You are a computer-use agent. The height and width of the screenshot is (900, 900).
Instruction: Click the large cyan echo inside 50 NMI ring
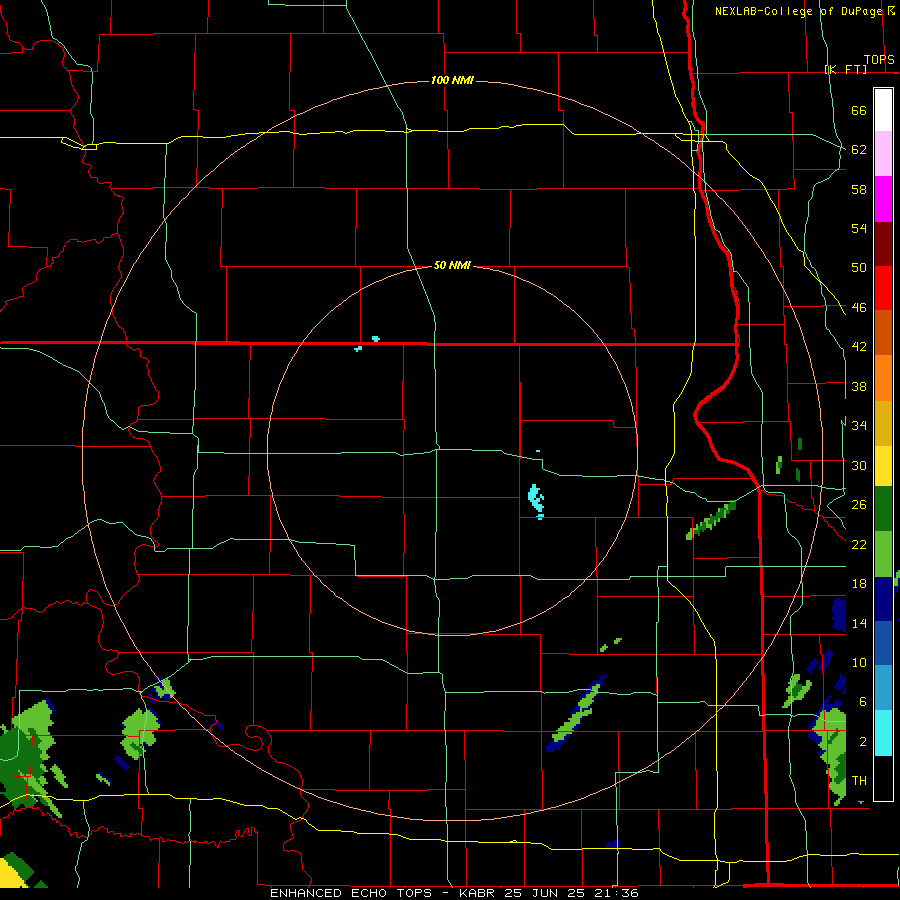536,499
